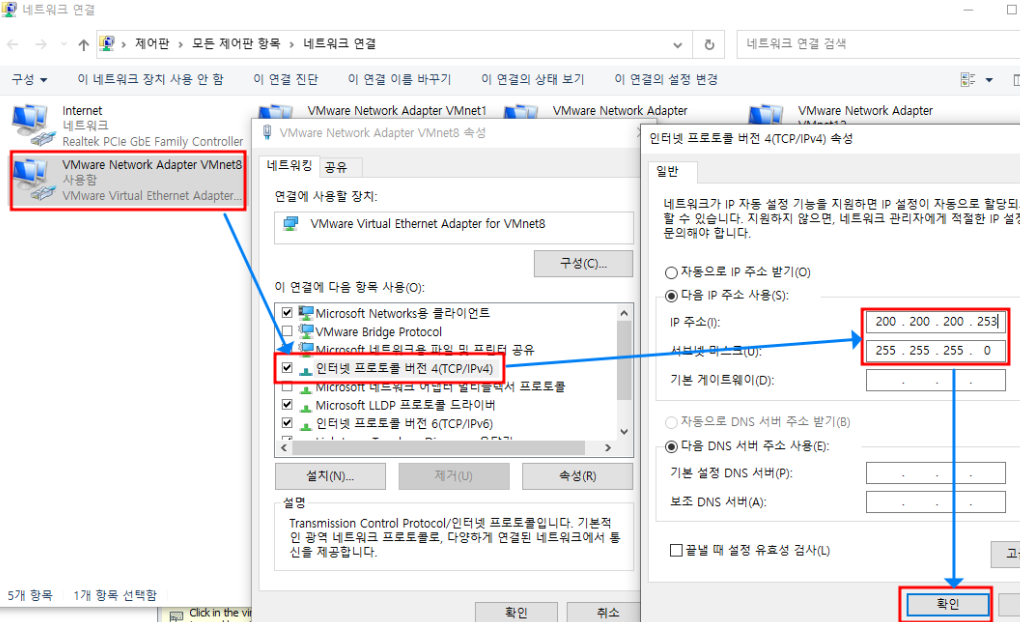This screenshot has height=622, width=1020.
Task: Open VMware Network Adapter VMnet1 icon
Action: pyautogui.click(x=275, y=112)
